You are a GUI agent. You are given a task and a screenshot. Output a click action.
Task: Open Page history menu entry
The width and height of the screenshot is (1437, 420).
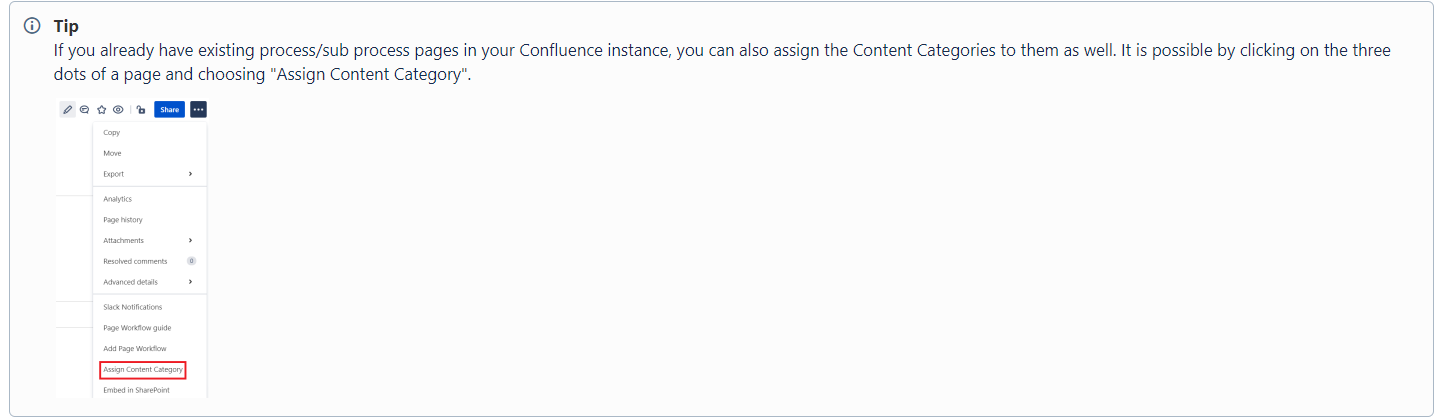(x=123, y=220)
